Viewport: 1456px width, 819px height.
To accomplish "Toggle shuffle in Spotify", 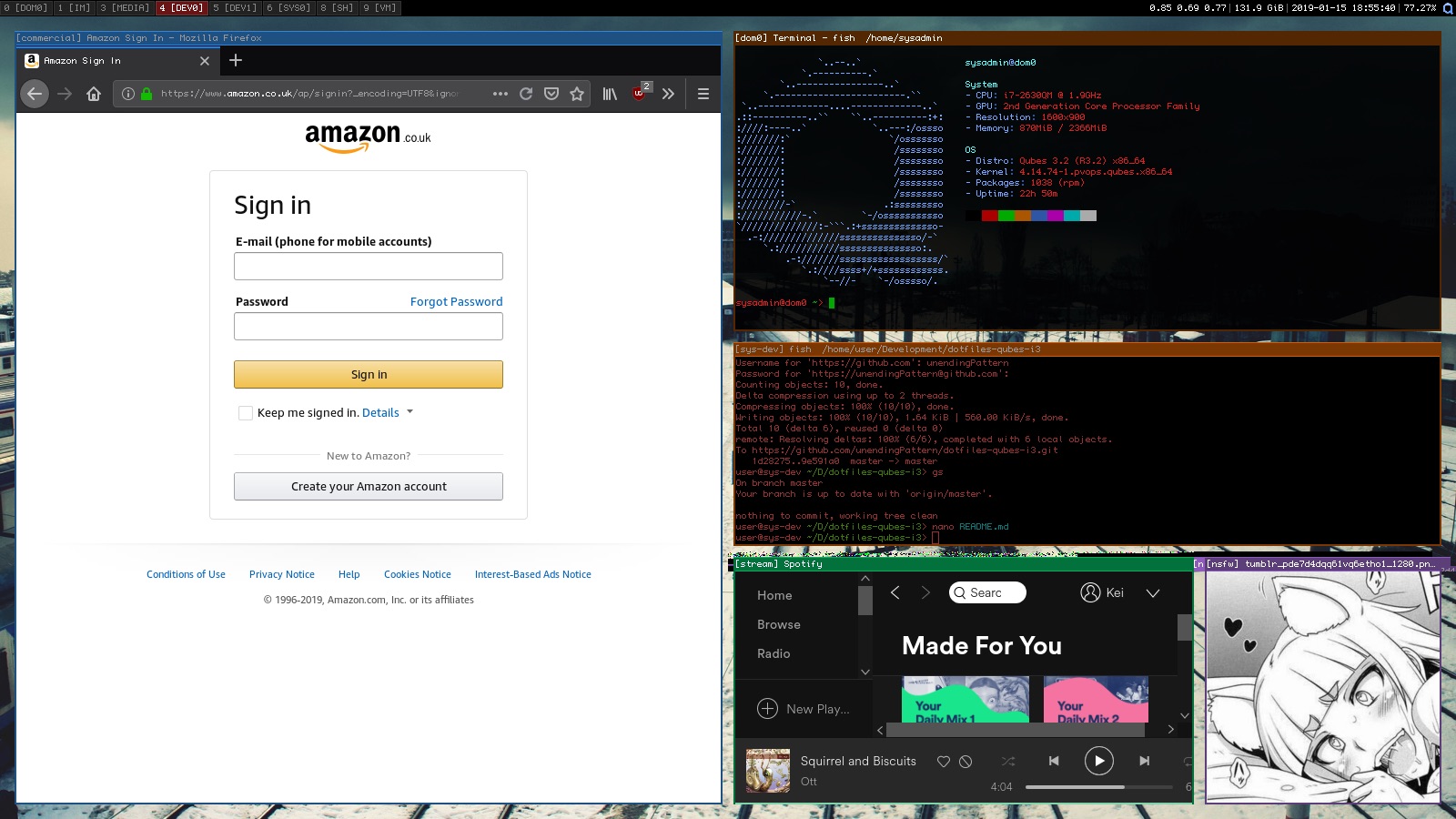I will point(1008,761).
